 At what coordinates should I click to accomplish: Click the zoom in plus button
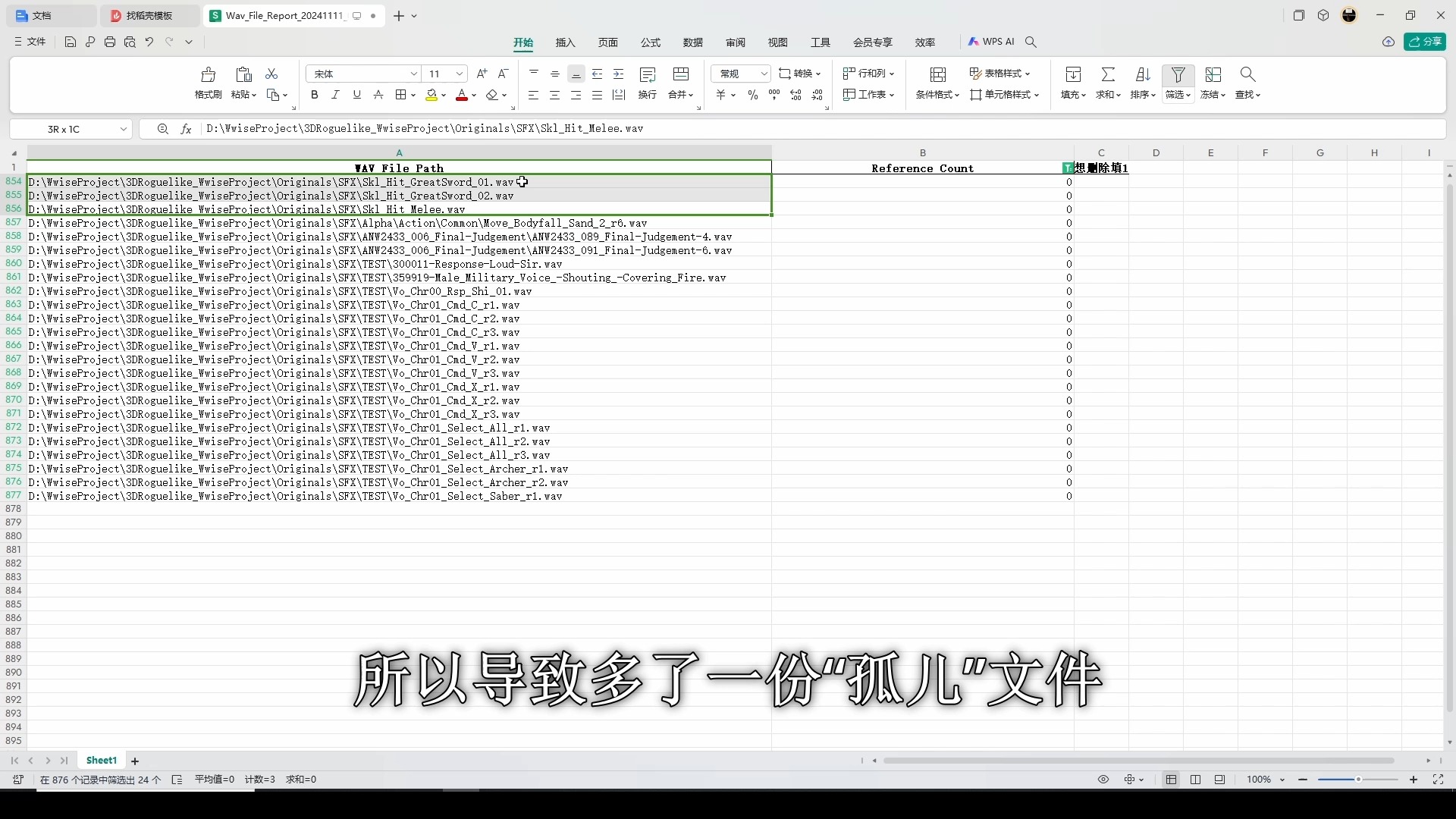1414,780
